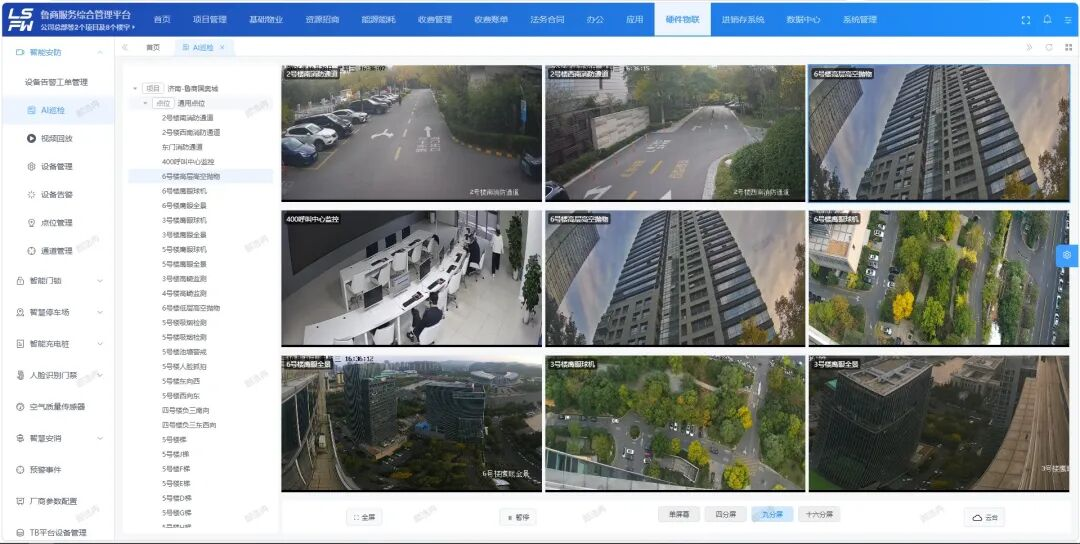The height and width of the screenshot is (544, 1080).
Task: Select 四号楼负三南向 tree item
Action: click(186, 410)
